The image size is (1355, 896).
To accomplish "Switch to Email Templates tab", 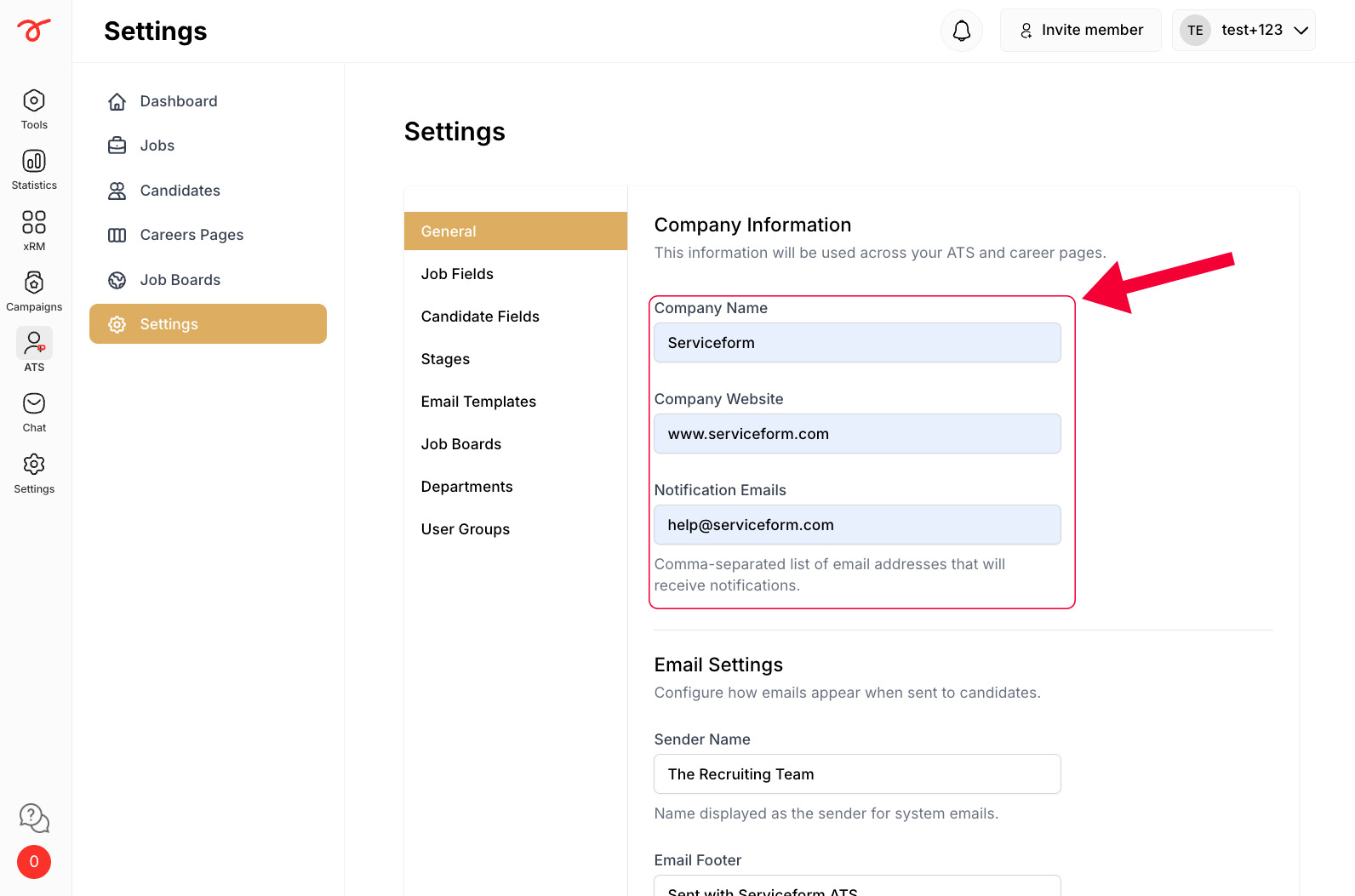I will coord(516,402).
